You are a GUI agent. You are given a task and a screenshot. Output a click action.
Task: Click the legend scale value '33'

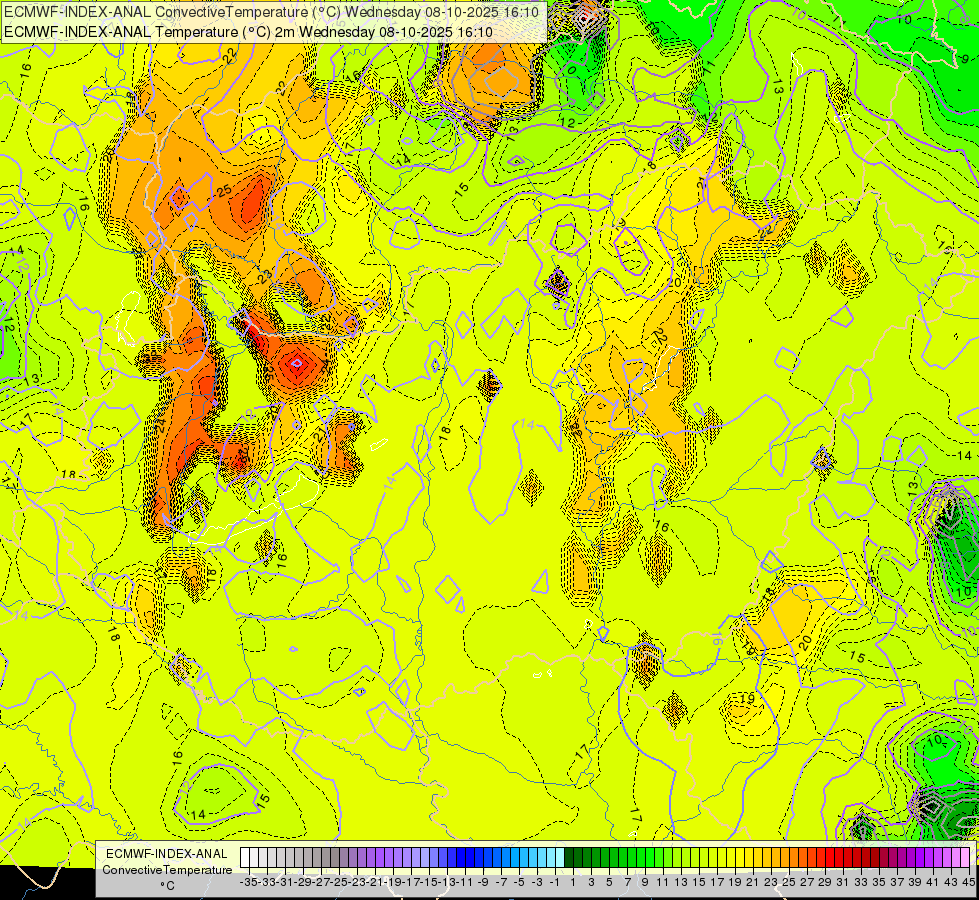(x=861, y=883)
